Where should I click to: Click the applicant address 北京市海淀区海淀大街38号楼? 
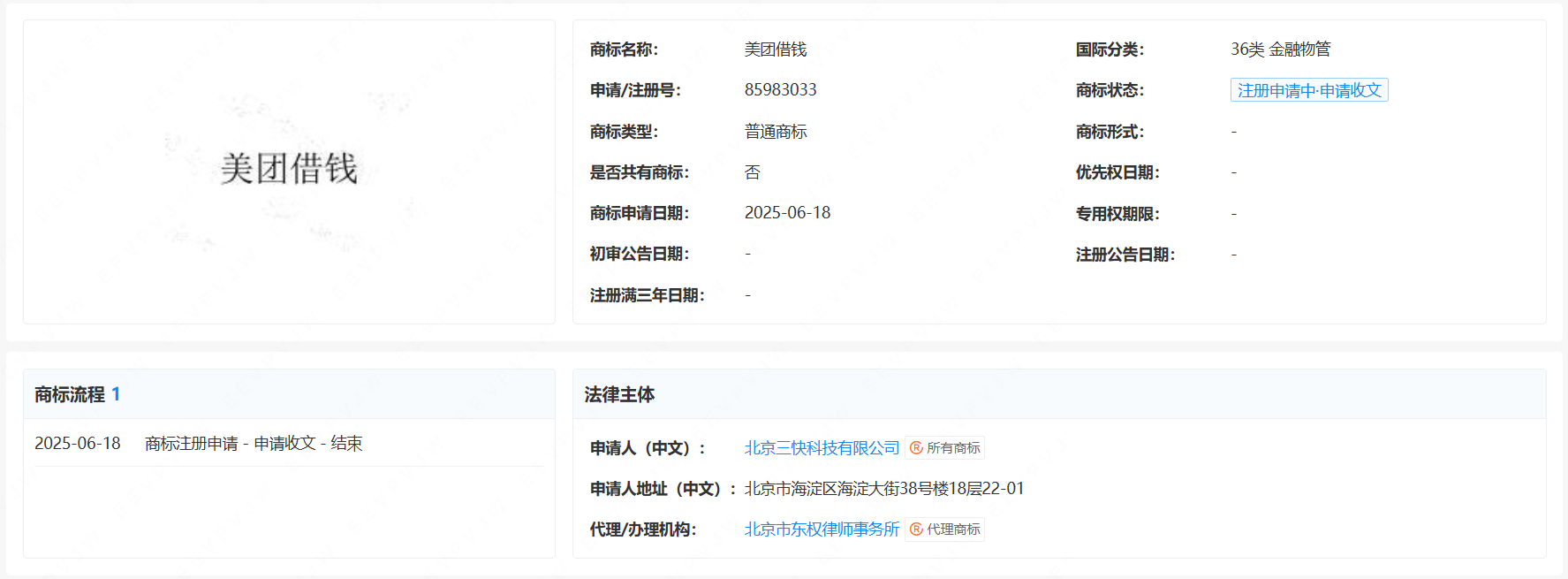[884, 489]
